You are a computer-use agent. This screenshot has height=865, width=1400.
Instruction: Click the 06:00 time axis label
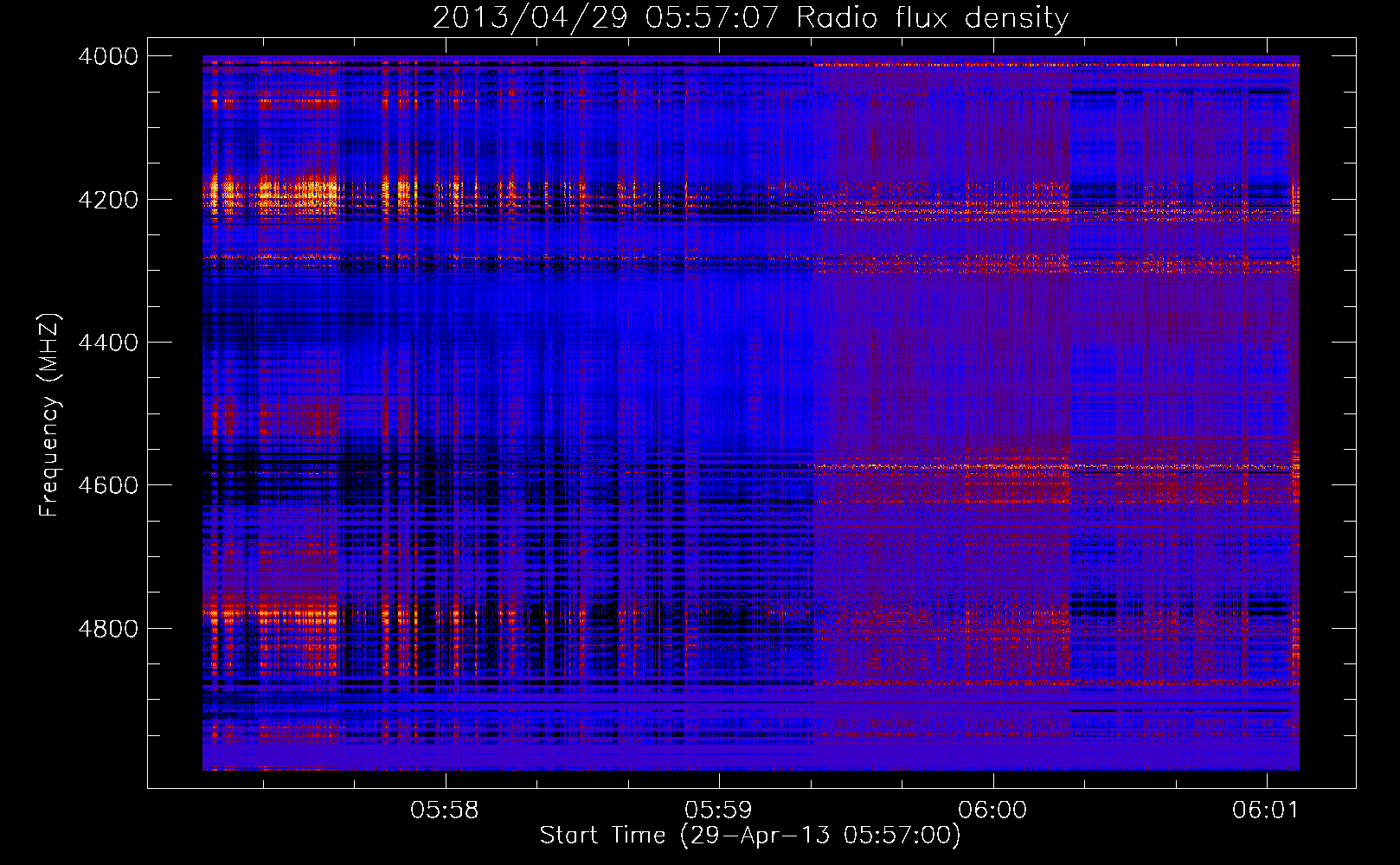[x=992, y=810]
